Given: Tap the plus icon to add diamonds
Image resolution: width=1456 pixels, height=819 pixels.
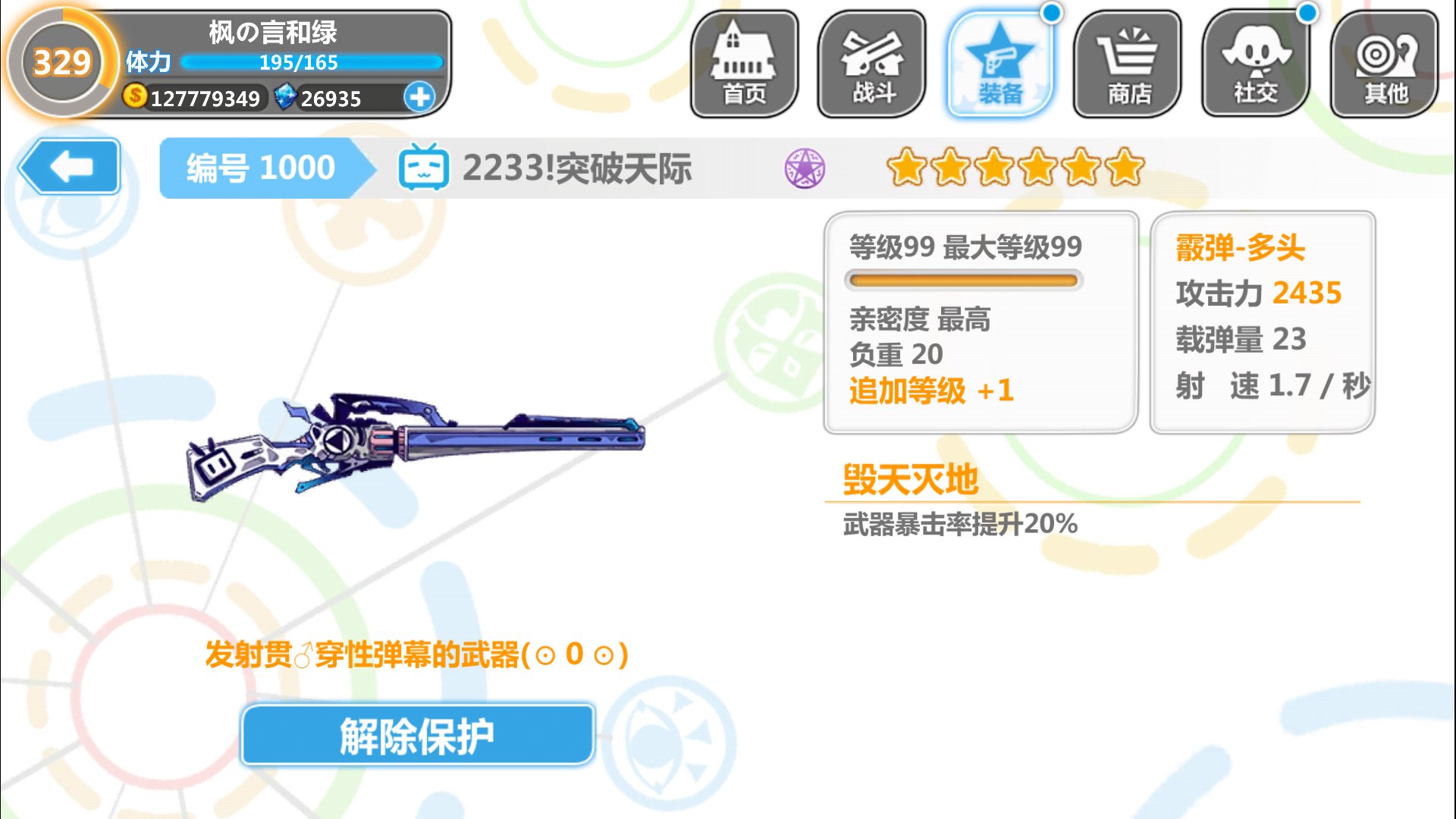Looking at the screenshot, I should [x=419, y=97].
